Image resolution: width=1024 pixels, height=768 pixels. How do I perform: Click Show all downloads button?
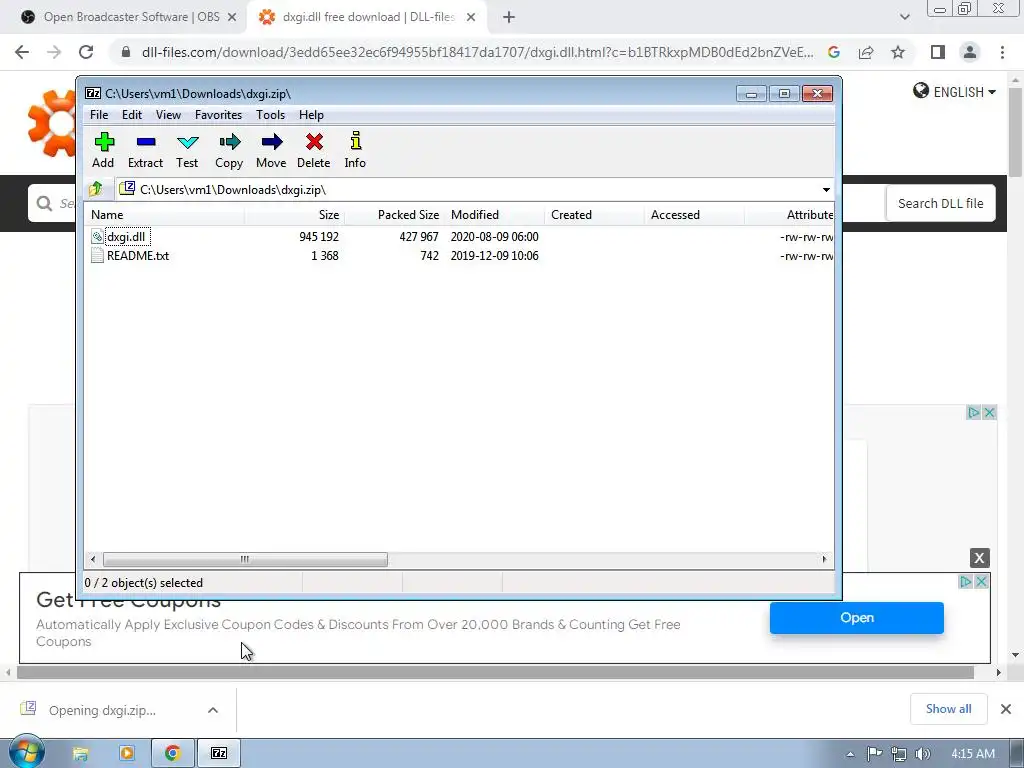click(948, 709)
